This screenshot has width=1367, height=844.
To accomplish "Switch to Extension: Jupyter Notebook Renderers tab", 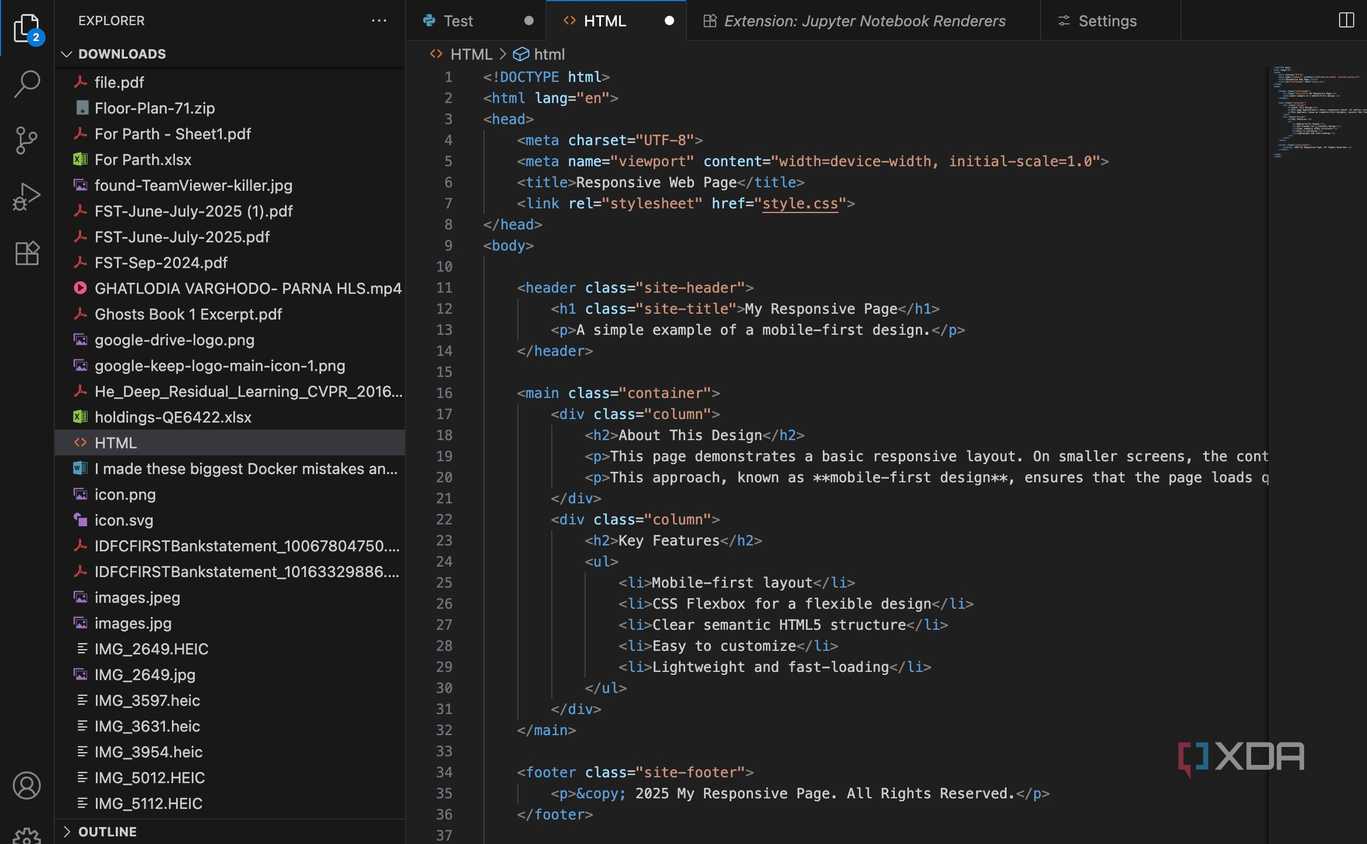I will tap(864, 20).
